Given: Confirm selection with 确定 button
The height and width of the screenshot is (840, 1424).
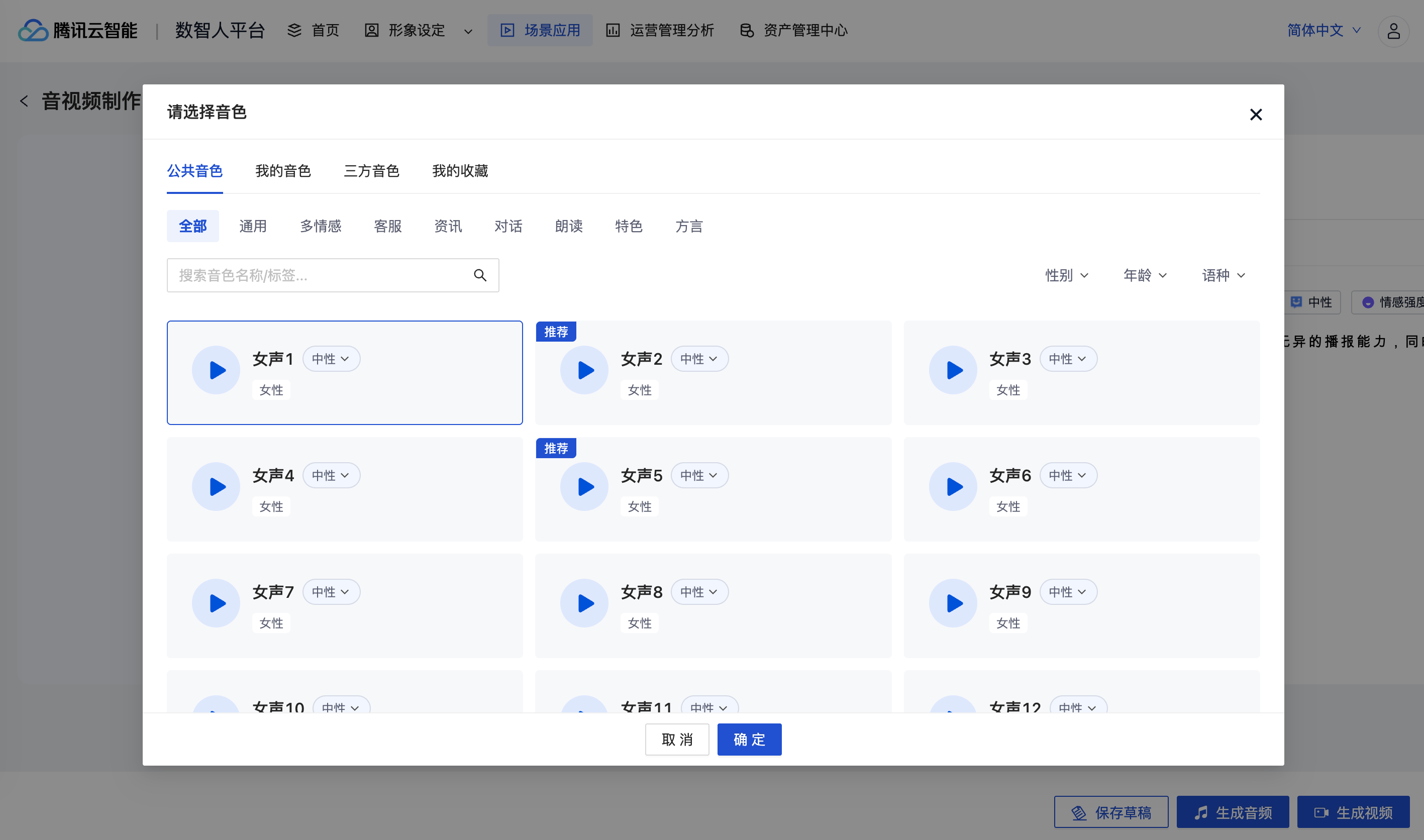Looking at the screenshot, I should (749, 739).
